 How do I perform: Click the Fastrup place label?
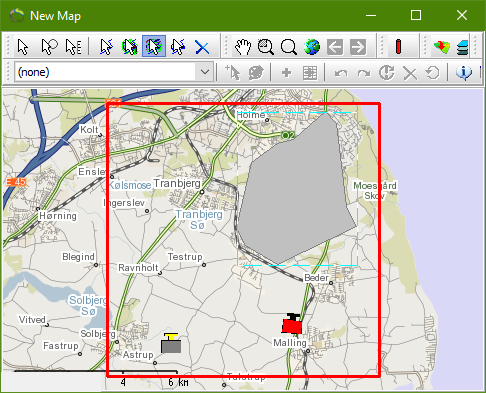click(61, 346)
